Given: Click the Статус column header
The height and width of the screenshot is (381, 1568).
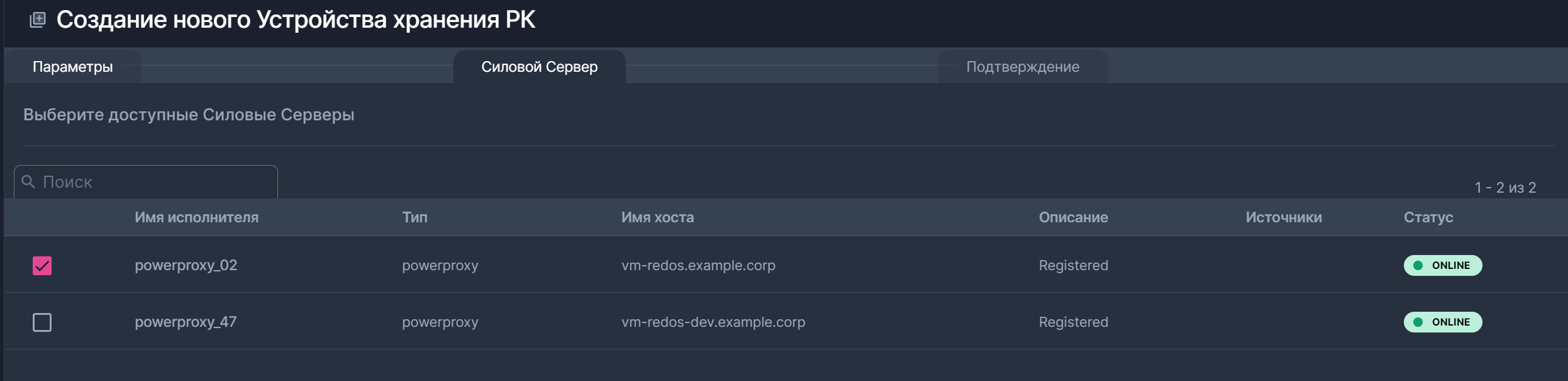Looking at the screenshot, I should tap(1428, 217).
